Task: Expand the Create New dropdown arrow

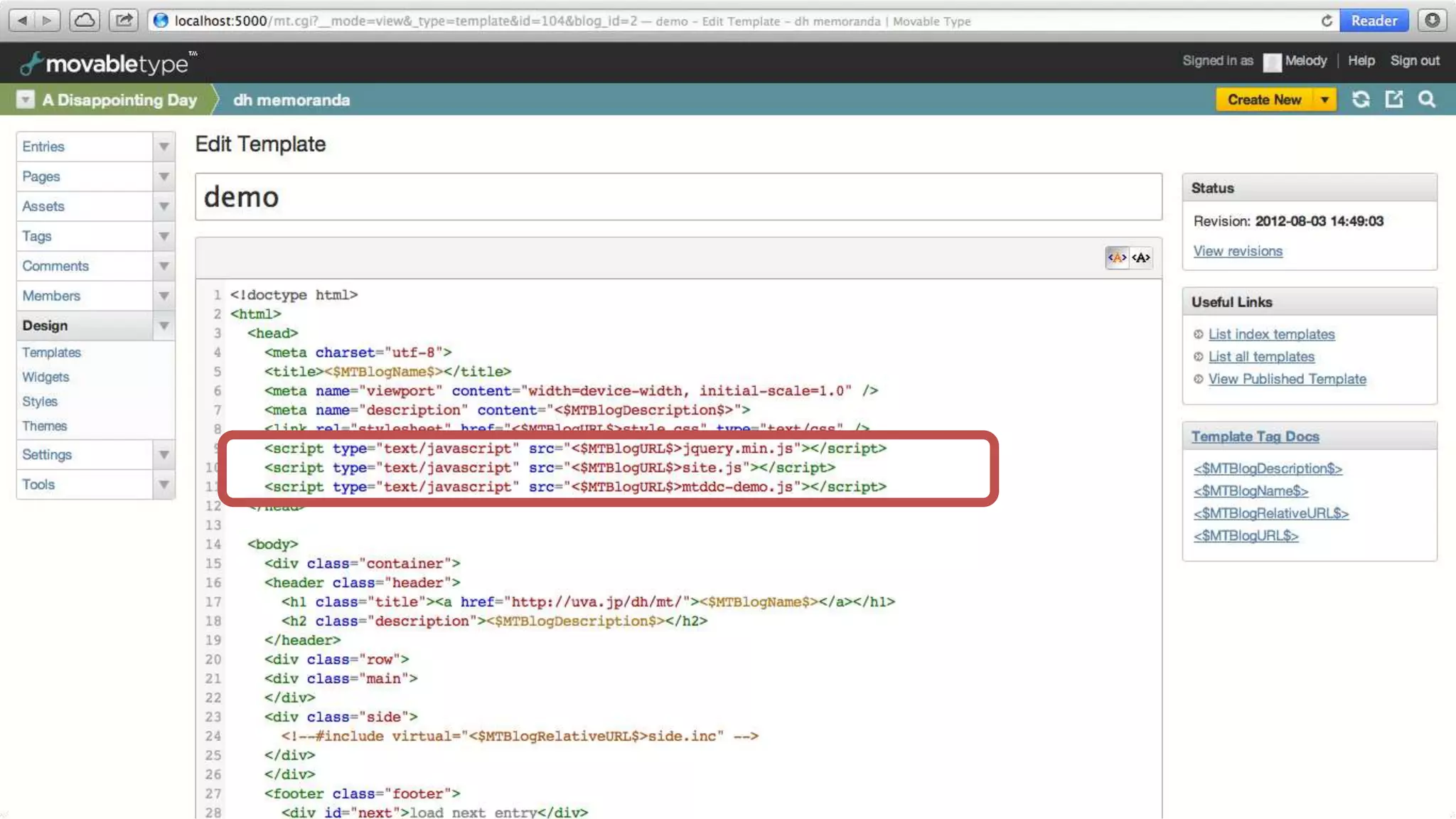Action: pyautogui.click(x=1324, y=100)
